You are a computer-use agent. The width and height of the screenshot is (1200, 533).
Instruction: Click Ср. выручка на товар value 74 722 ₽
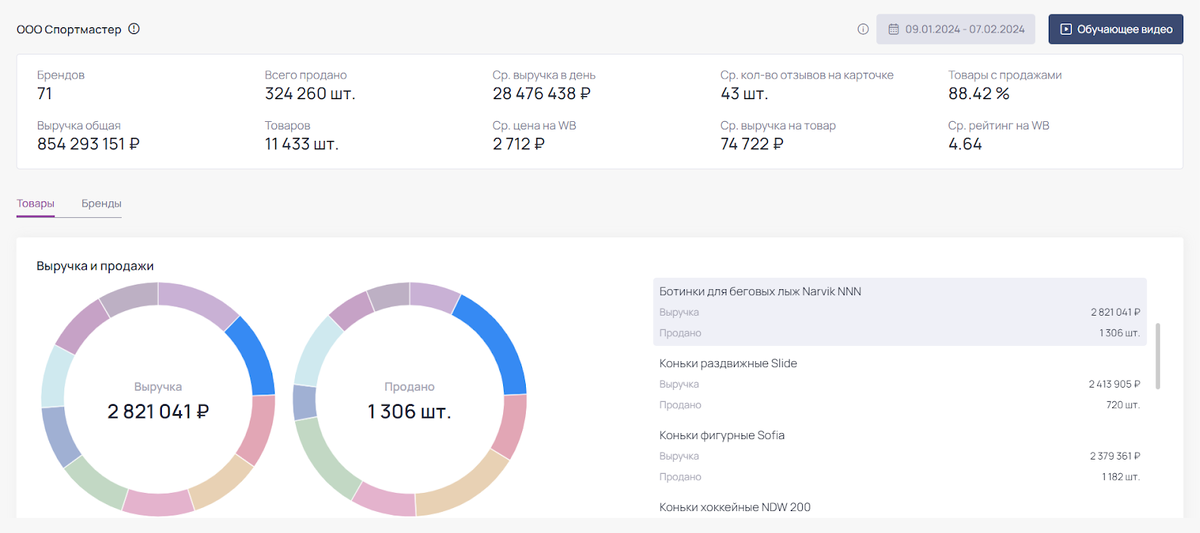click(752, 144)
